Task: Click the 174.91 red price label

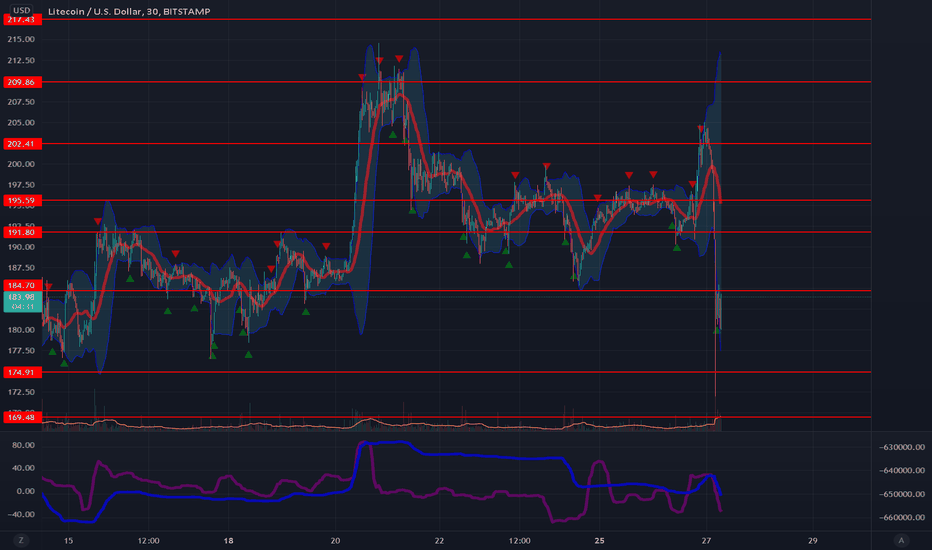Action: tap(23, 372)
